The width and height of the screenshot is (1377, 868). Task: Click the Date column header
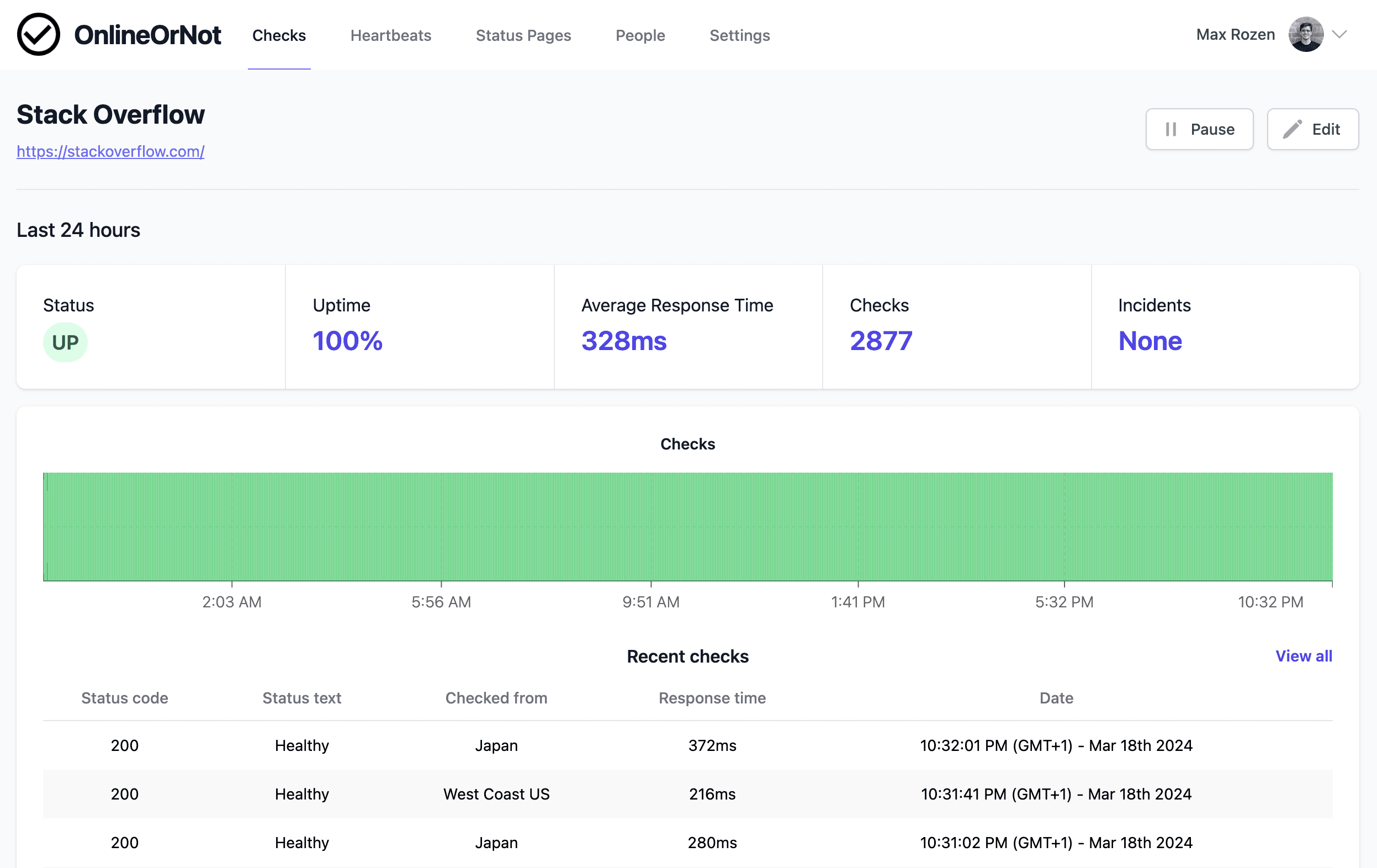[1056, 697]
